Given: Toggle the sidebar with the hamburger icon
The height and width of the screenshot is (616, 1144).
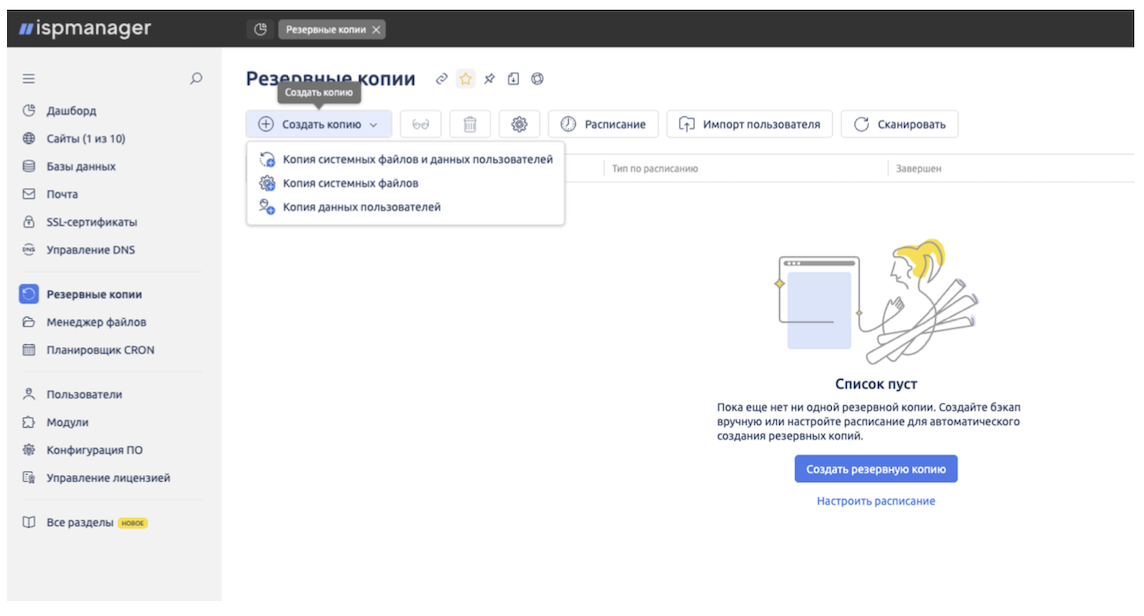Looking at the screenshot, I should (29, 78).
